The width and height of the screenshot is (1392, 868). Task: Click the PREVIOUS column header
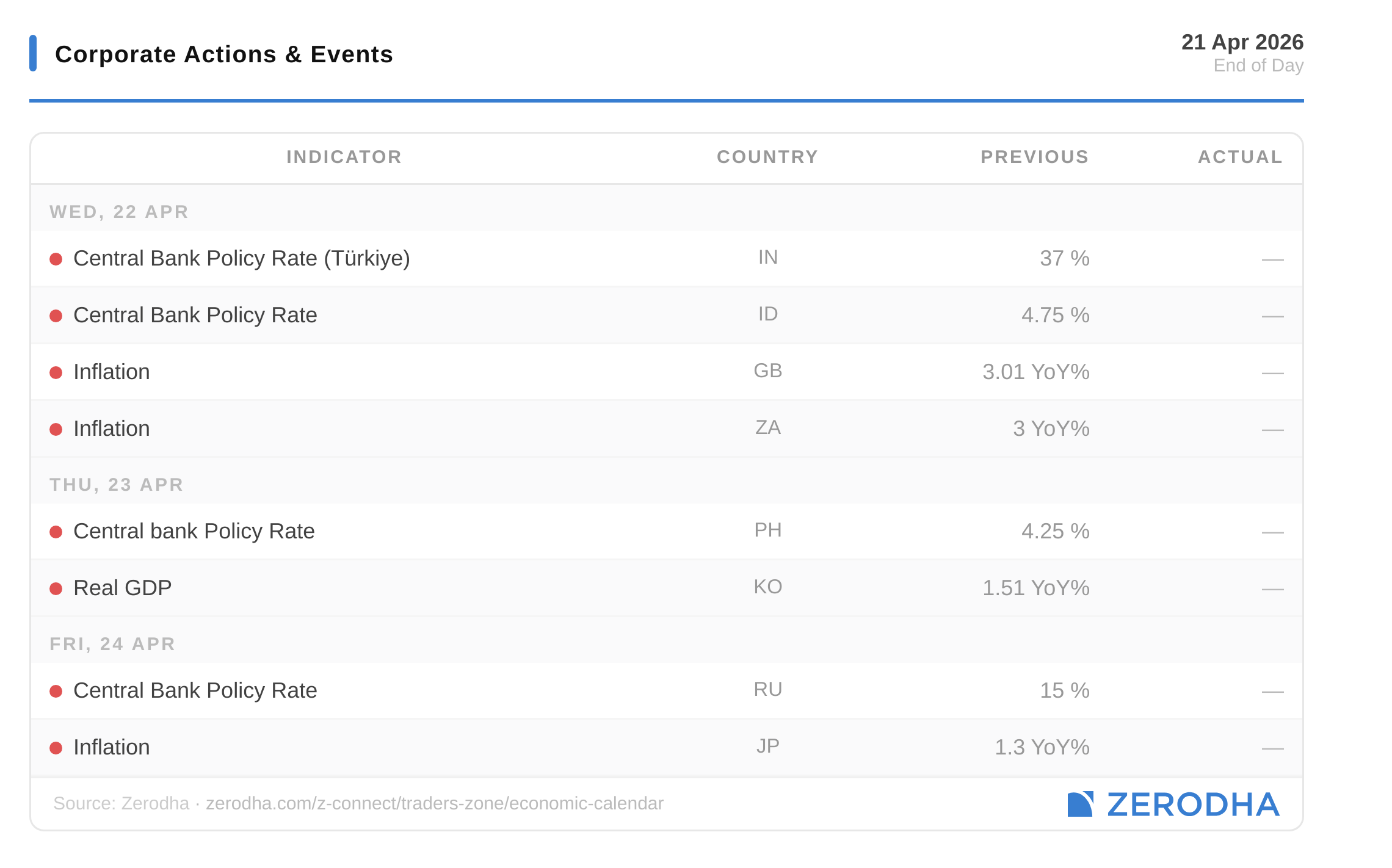coord(1034,157)
